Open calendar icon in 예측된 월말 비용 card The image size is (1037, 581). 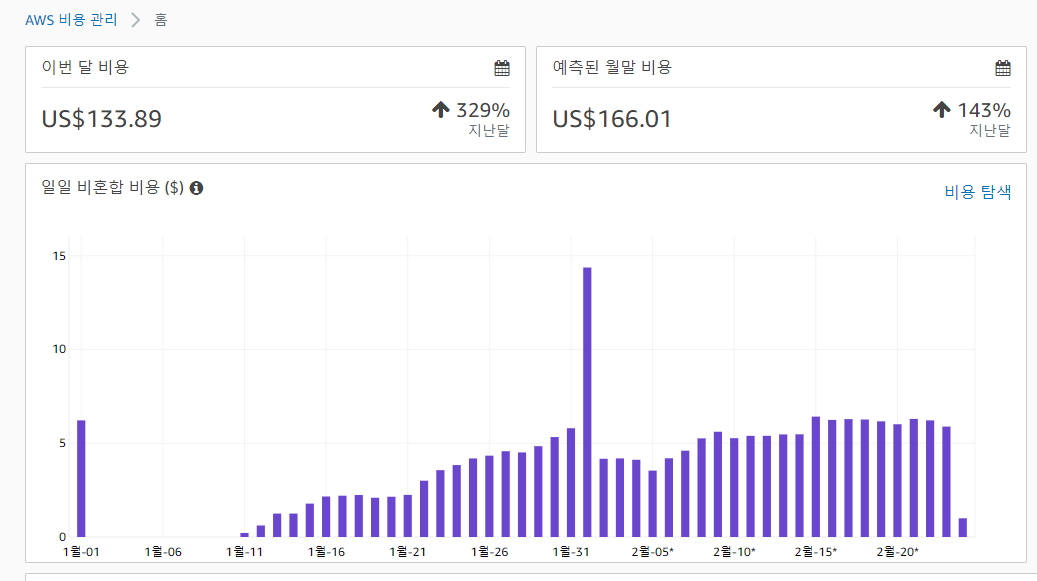[x=1003, y=67]
